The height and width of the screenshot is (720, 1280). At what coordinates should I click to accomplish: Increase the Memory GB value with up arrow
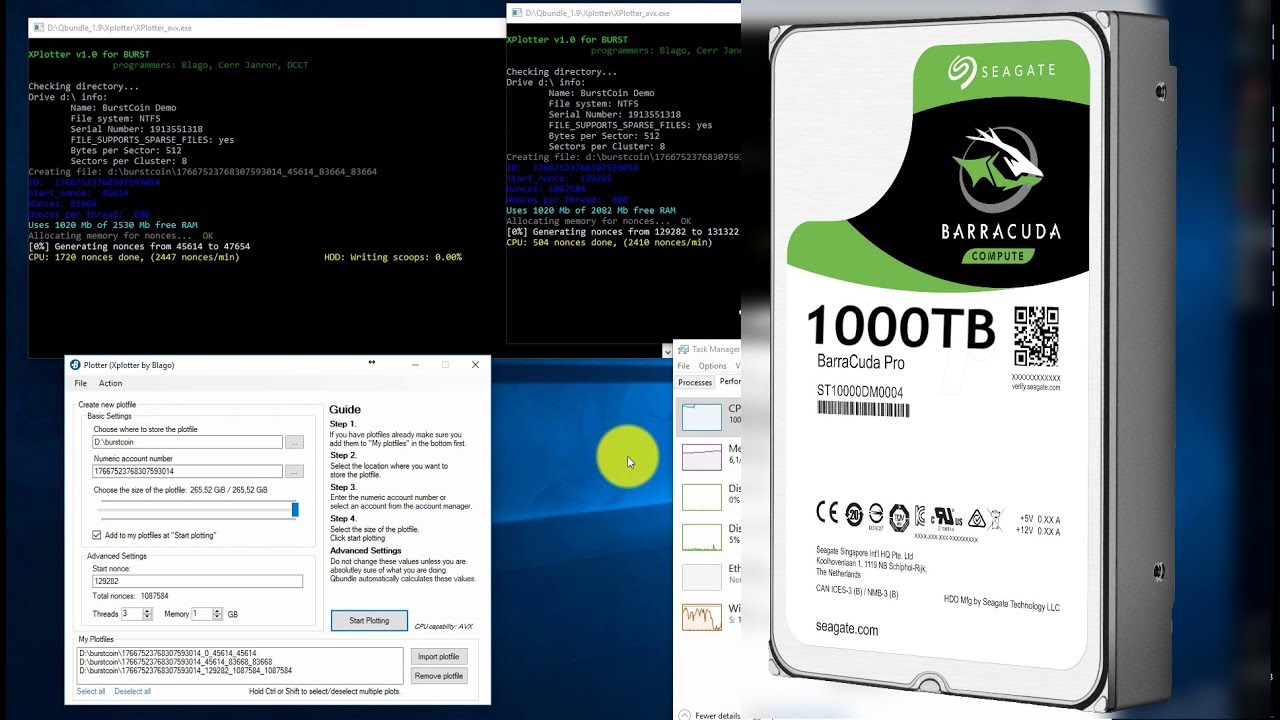[x=219, y=611]
